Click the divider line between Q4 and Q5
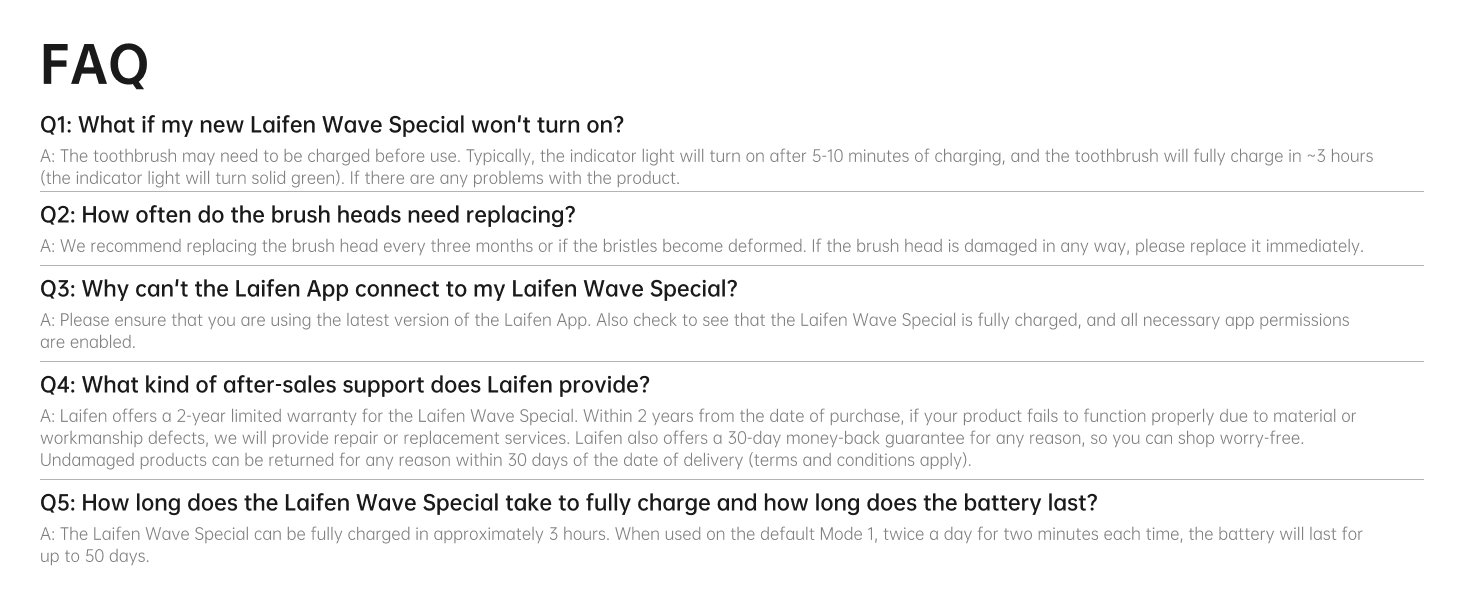The width and height of the screenshot is (1464, 600). (731, 479)
